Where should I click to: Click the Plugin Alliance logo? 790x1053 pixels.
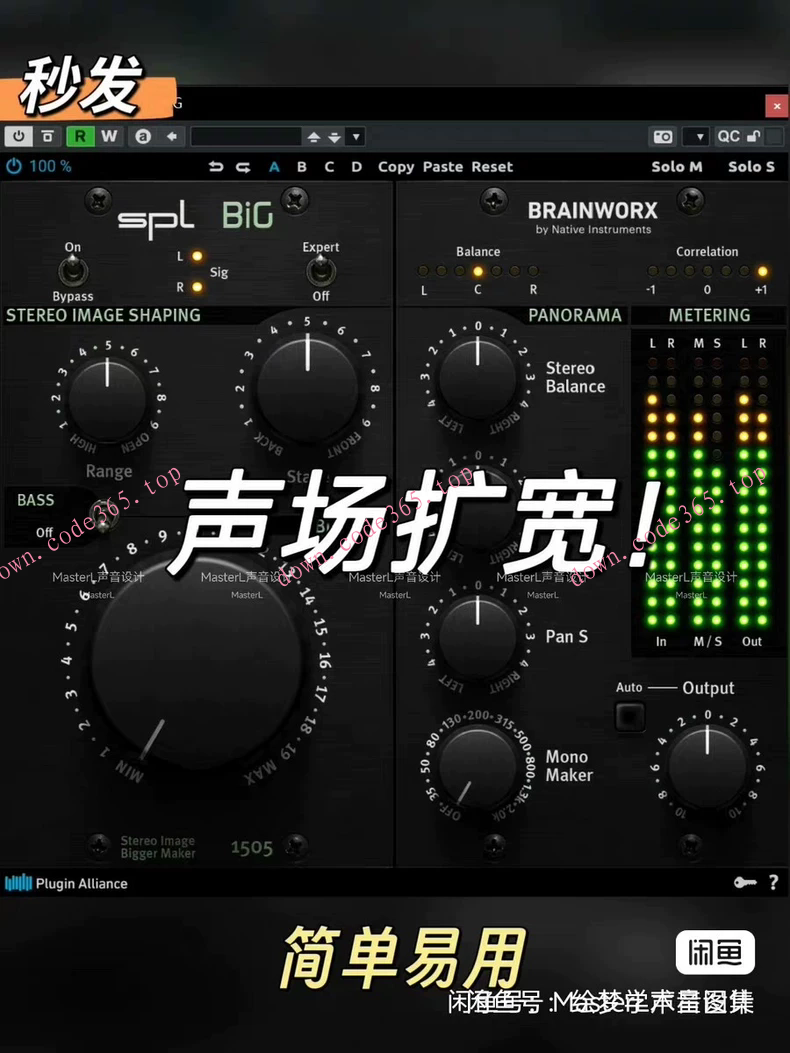[66, 883]
